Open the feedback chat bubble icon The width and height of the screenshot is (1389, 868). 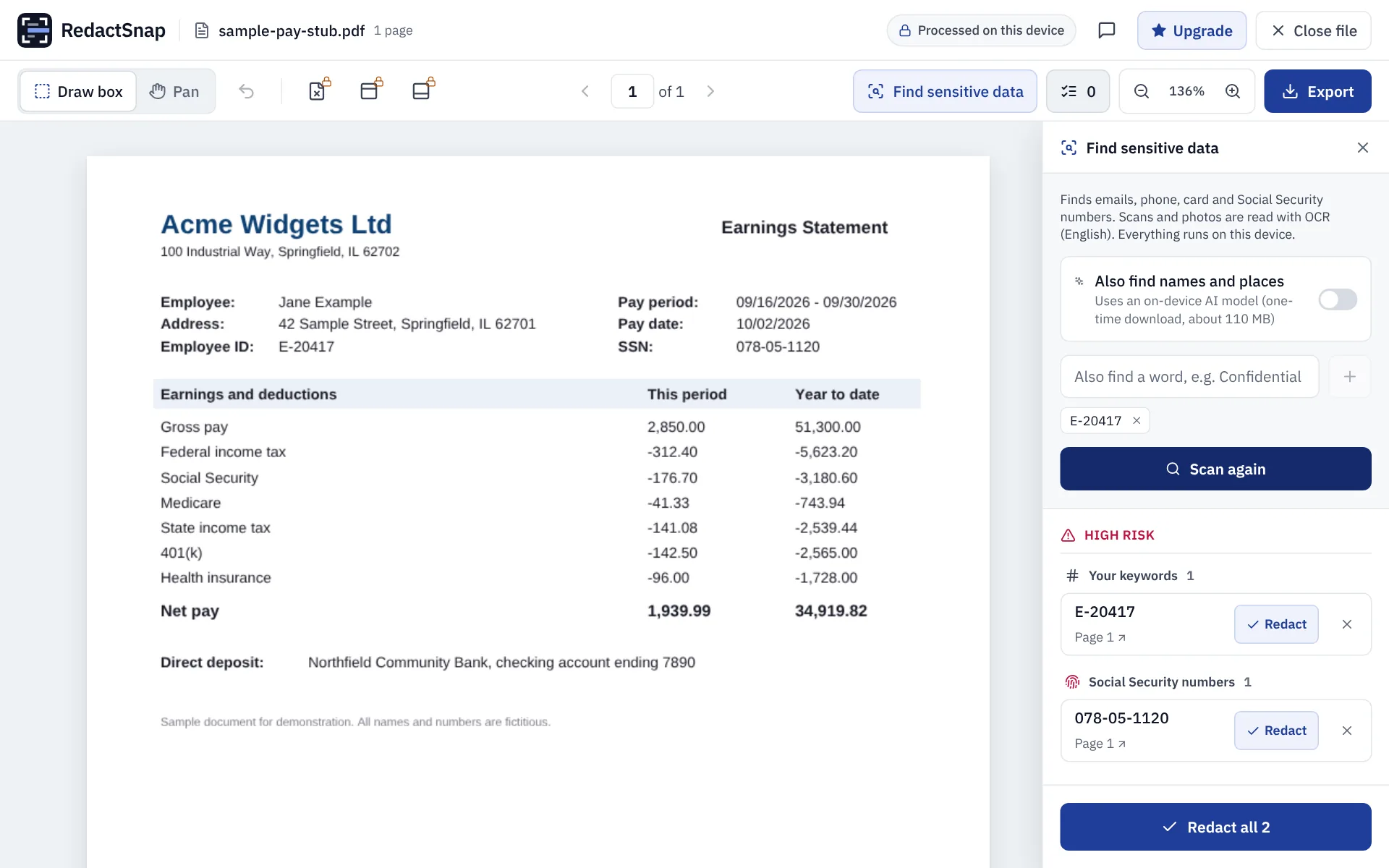pos(1107,30)
